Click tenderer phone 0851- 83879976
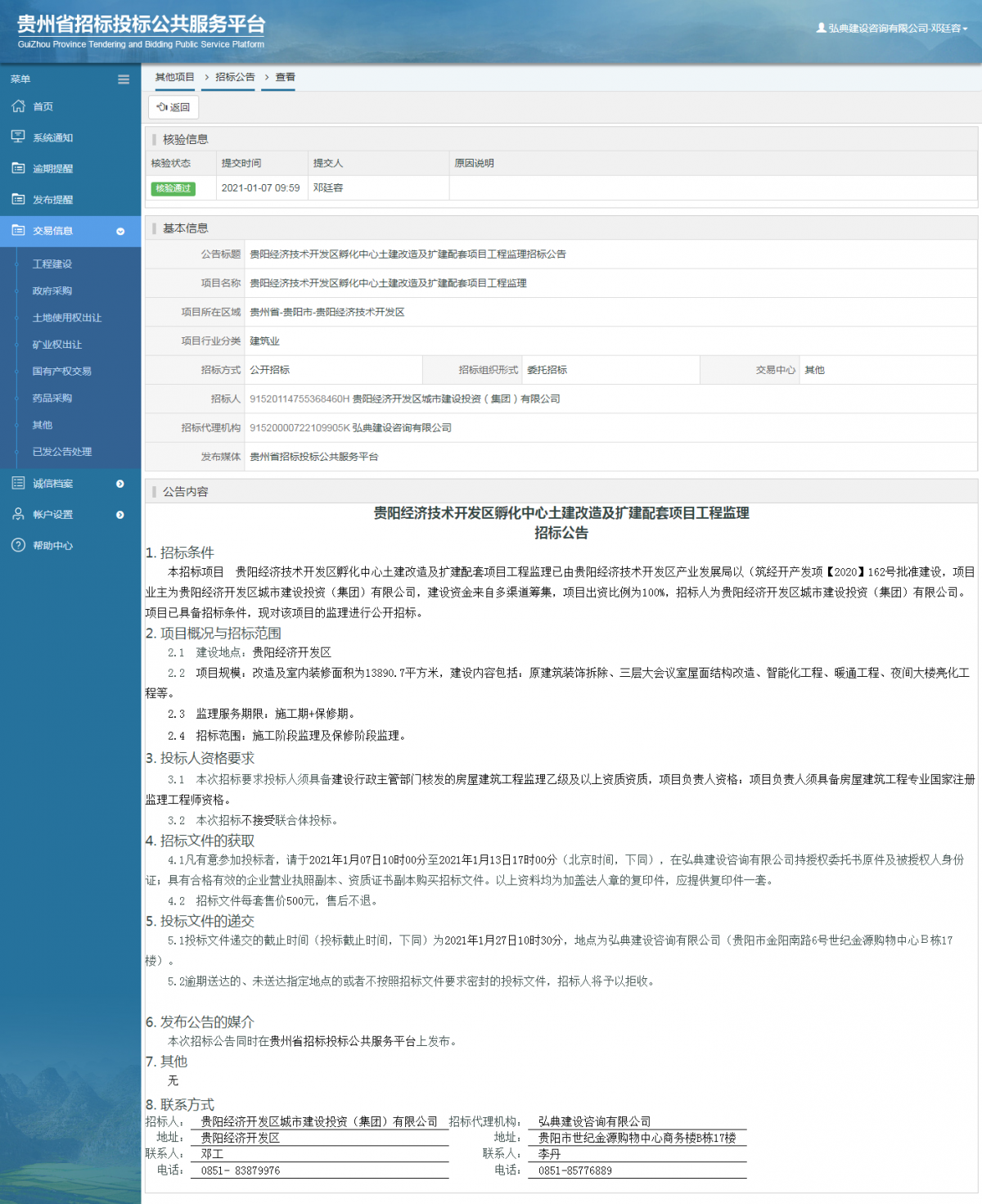This screenshot has width=982, height=1204. point(241,1171)
